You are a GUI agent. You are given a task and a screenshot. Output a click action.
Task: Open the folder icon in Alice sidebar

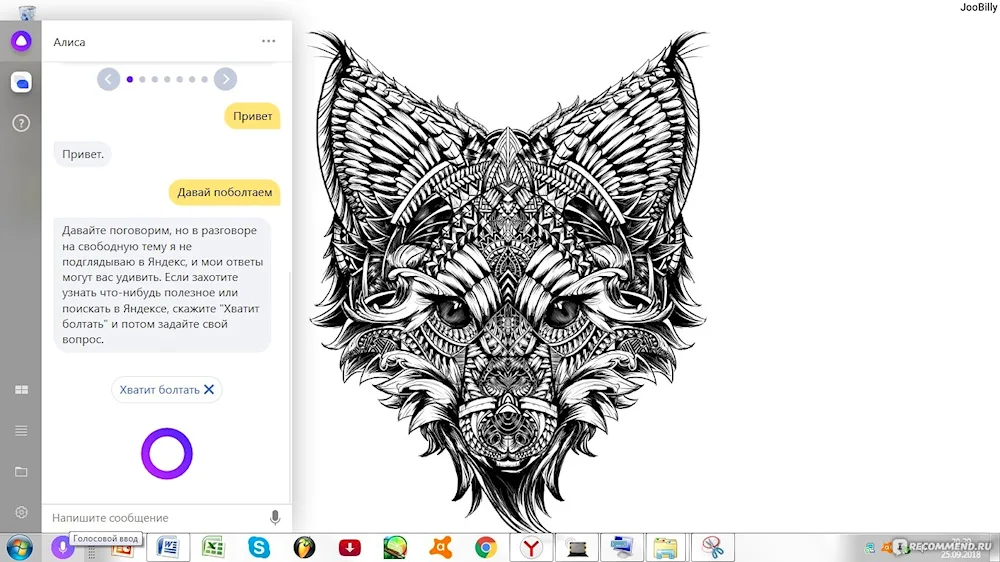coord(21,471)
